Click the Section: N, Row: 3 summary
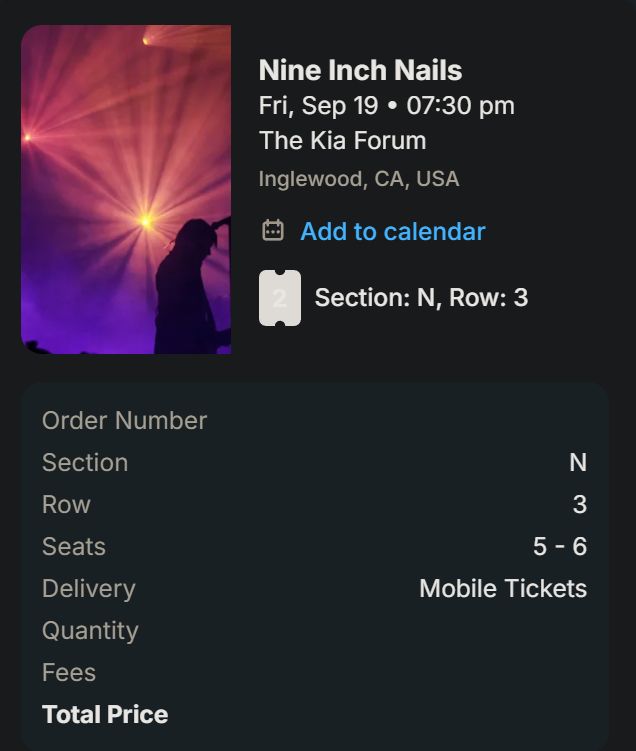Image resolution: width=636 pixels, height=751 pixels. pyautogui.click(x=421, y=297)
